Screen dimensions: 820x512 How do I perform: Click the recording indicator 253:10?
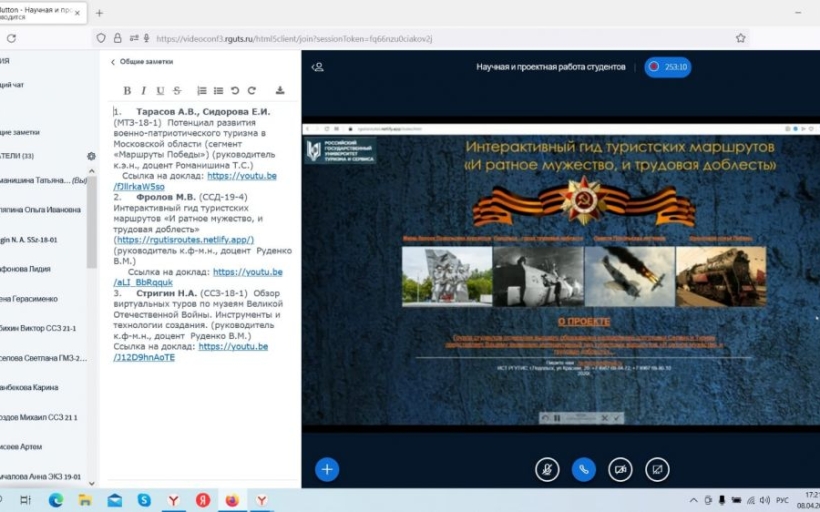click(667, 67)
